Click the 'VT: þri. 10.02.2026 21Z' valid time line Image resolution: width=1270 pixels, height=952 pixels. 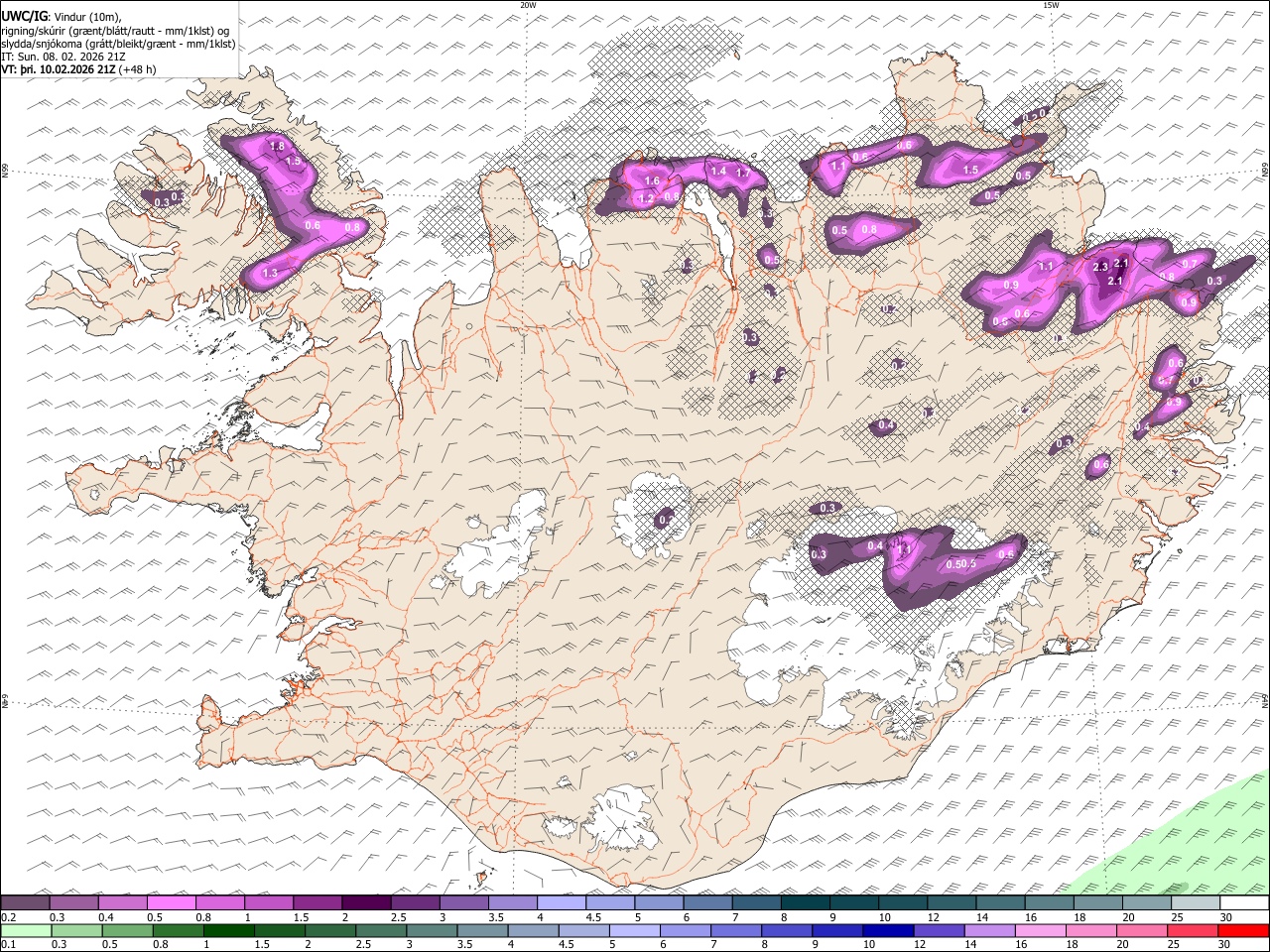point(78,69)
